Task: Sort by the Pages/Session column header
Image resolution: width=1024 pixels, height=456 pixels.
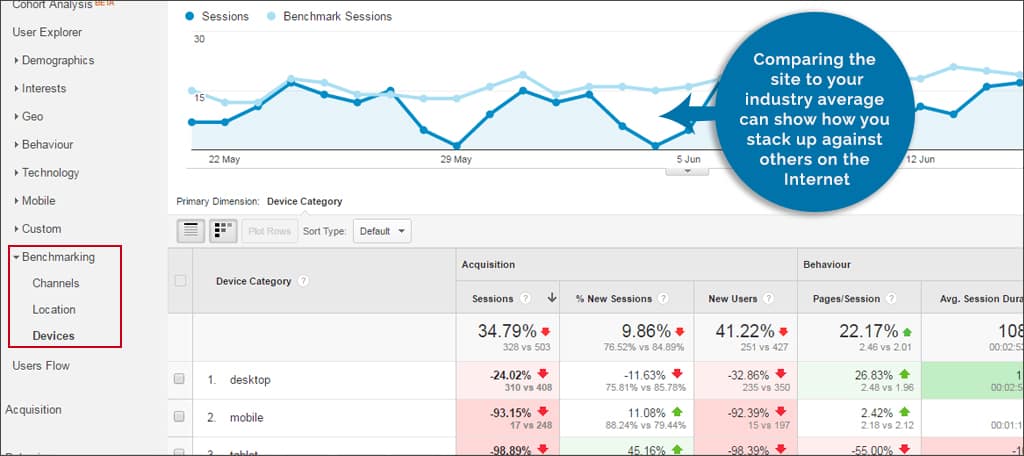Action: 846,299
